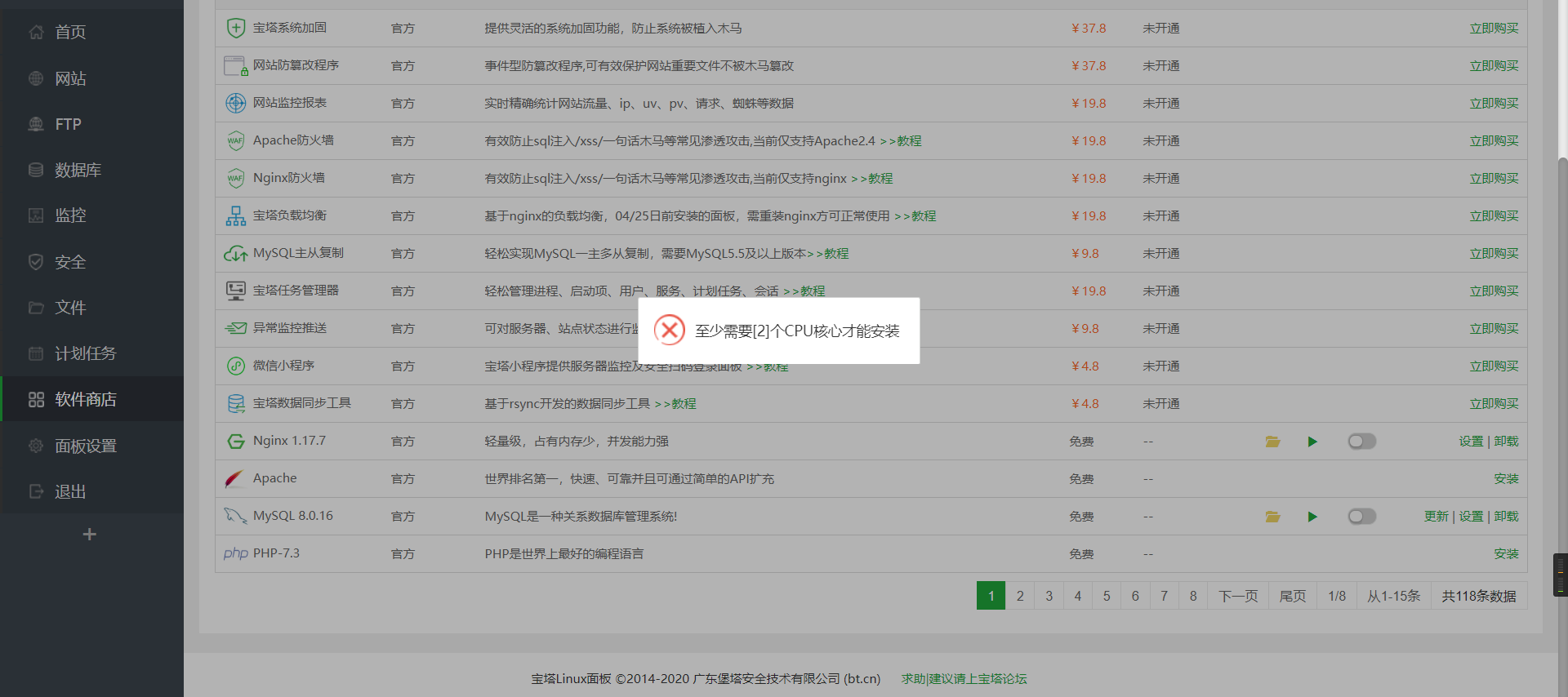Click the red error X icon in popup

670,331
